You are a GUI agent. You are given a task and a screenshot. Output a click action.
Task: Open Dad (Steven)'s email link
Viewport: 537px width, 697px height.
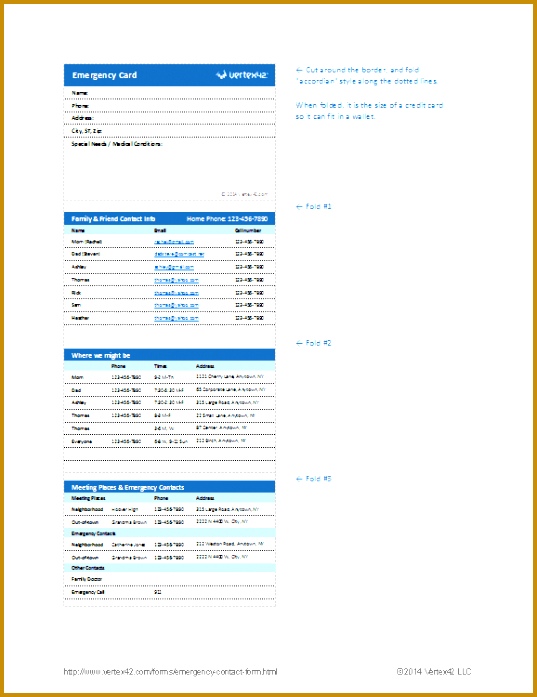tap(179, 254)
